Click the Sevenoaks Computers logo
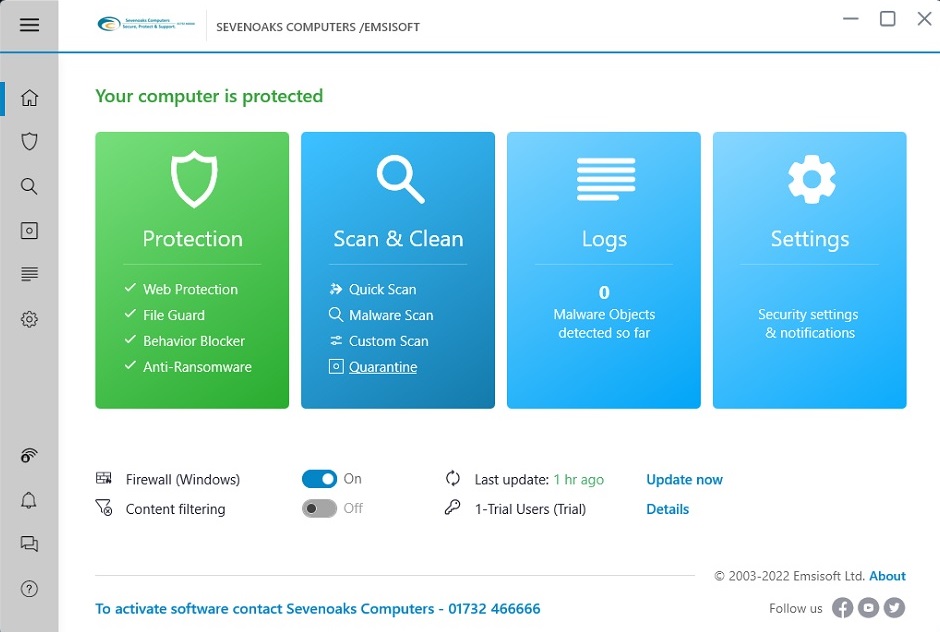The height and width of the screenshot is (632, 940). [146, 25]
